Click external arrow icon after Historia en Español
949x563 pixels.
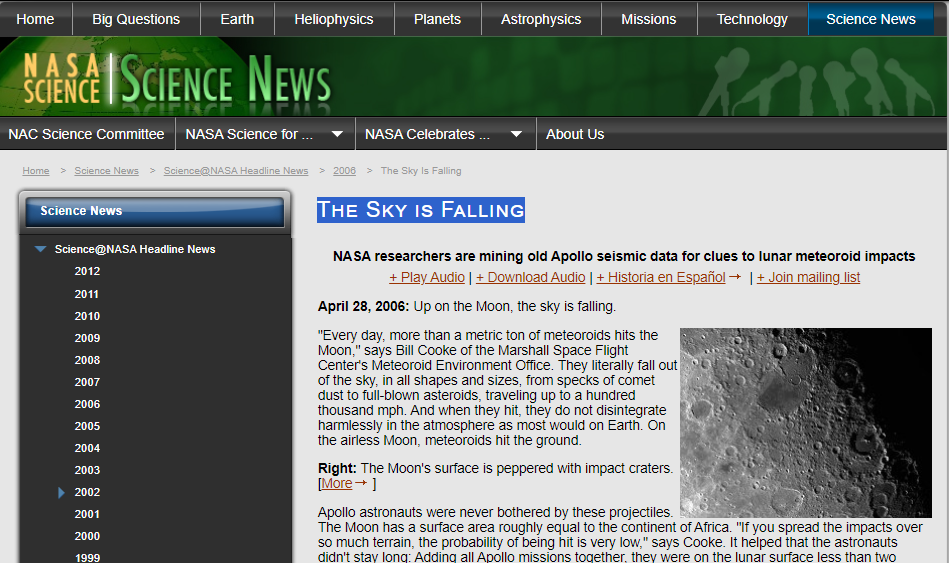735,277
